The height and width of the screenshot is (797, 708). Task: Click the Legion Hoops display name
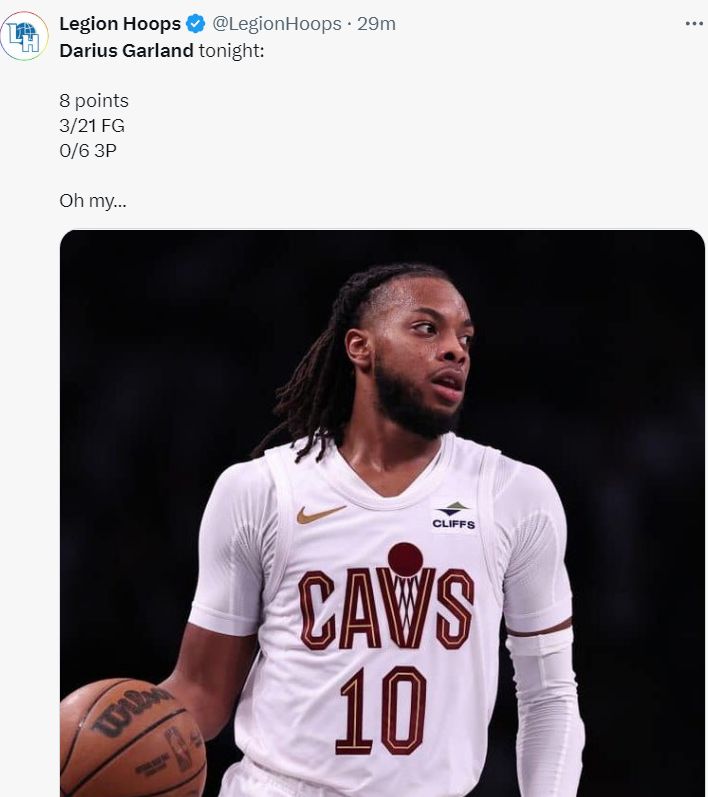[120, 24]
